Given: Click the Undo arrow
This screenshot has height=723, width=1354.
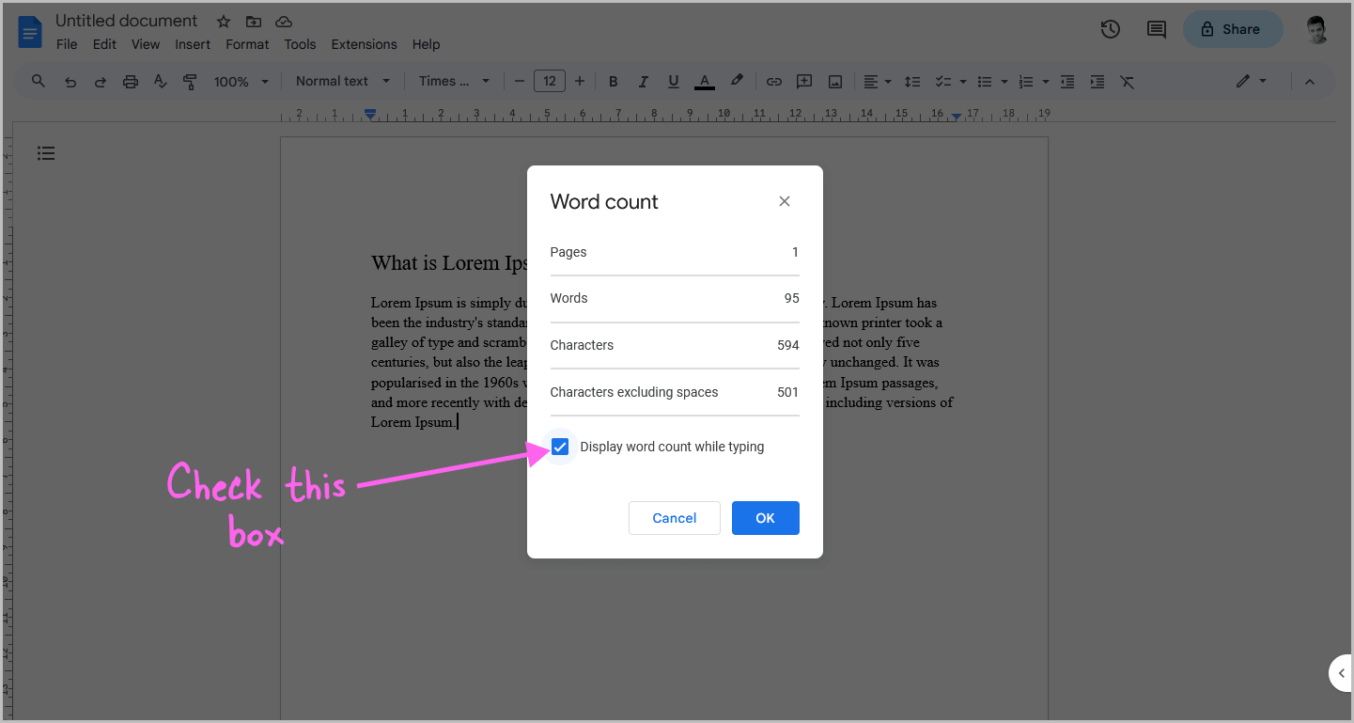Looking at the screenshot, I should [70, 82].
